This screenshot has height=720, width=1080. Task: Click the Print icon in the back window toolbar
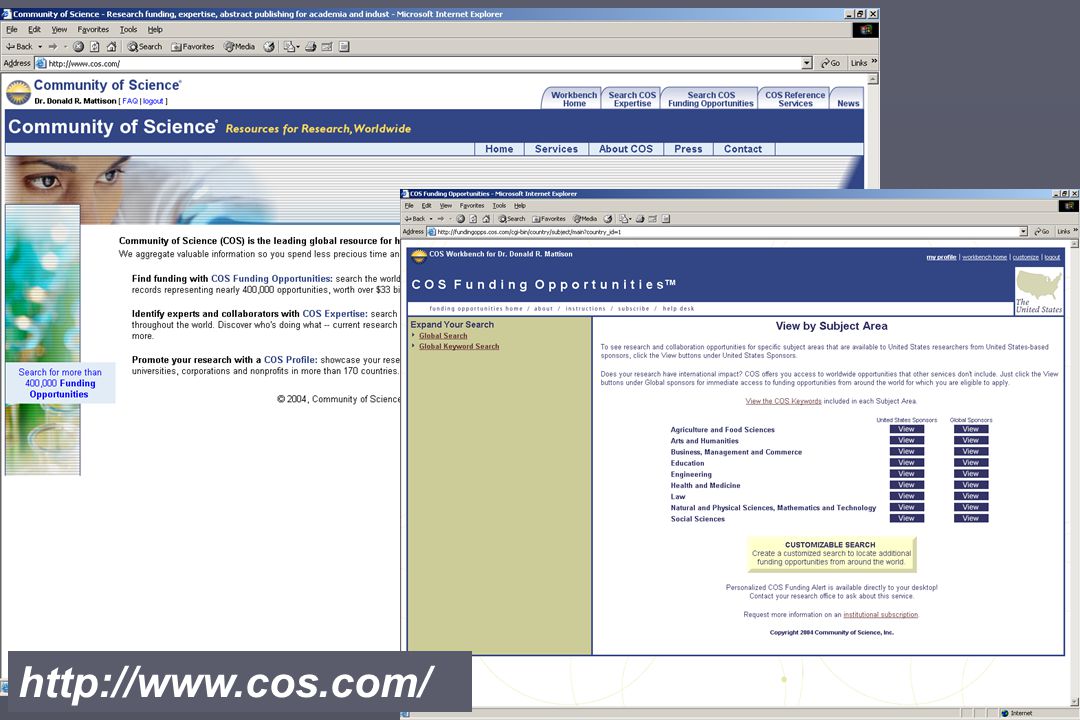click(311, 47)
